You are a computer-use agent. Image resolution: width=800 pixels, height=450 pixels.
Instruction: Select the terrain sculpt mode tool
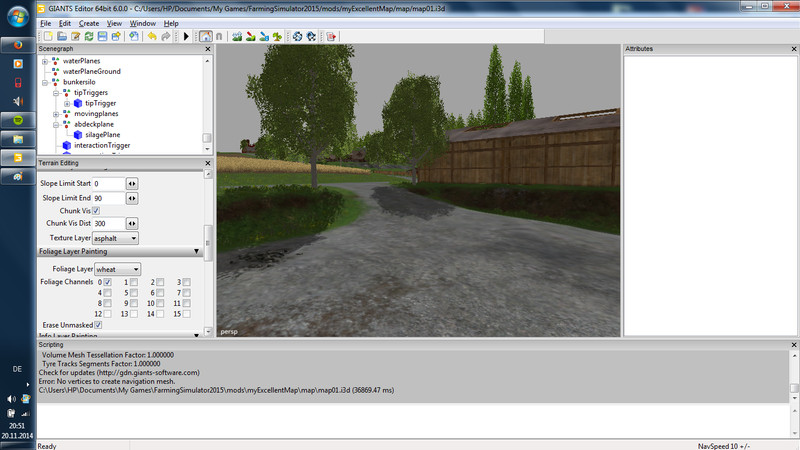pos(237,36)
